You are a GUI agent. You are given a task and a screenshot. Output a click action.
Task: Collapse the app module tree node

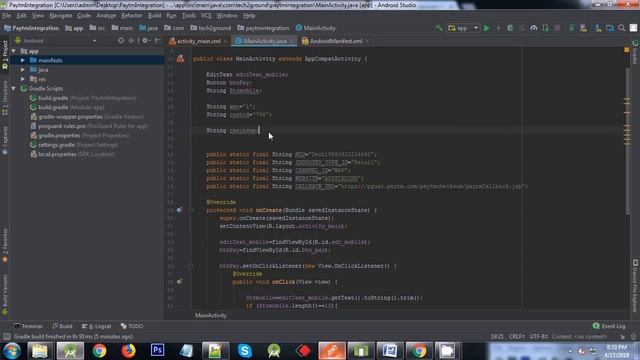14,51
